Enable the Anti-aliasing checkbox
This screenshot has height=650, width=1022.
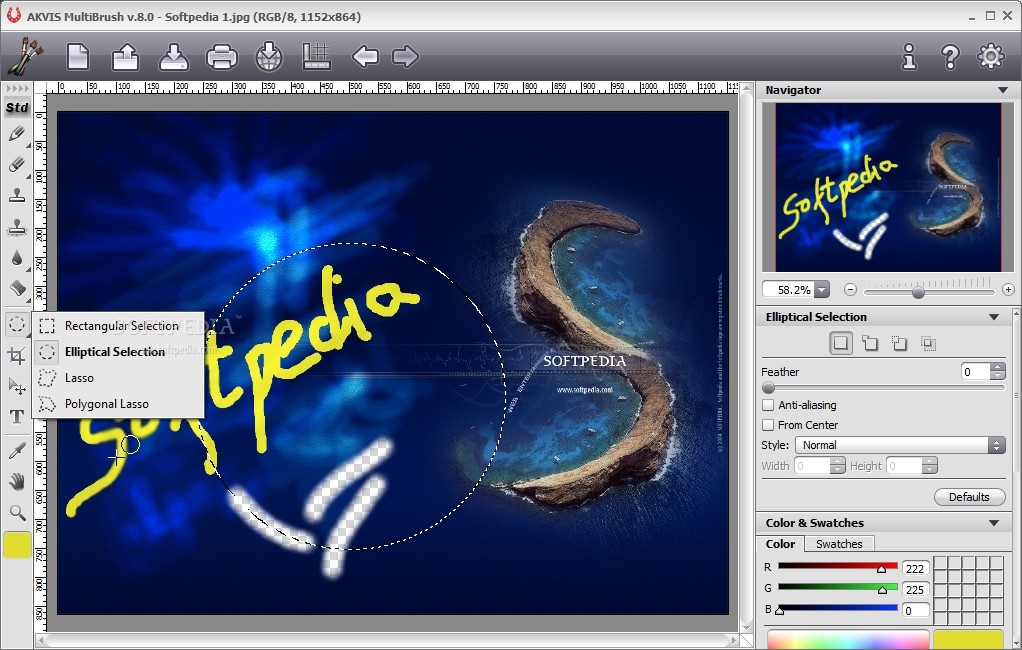(768, 405)
